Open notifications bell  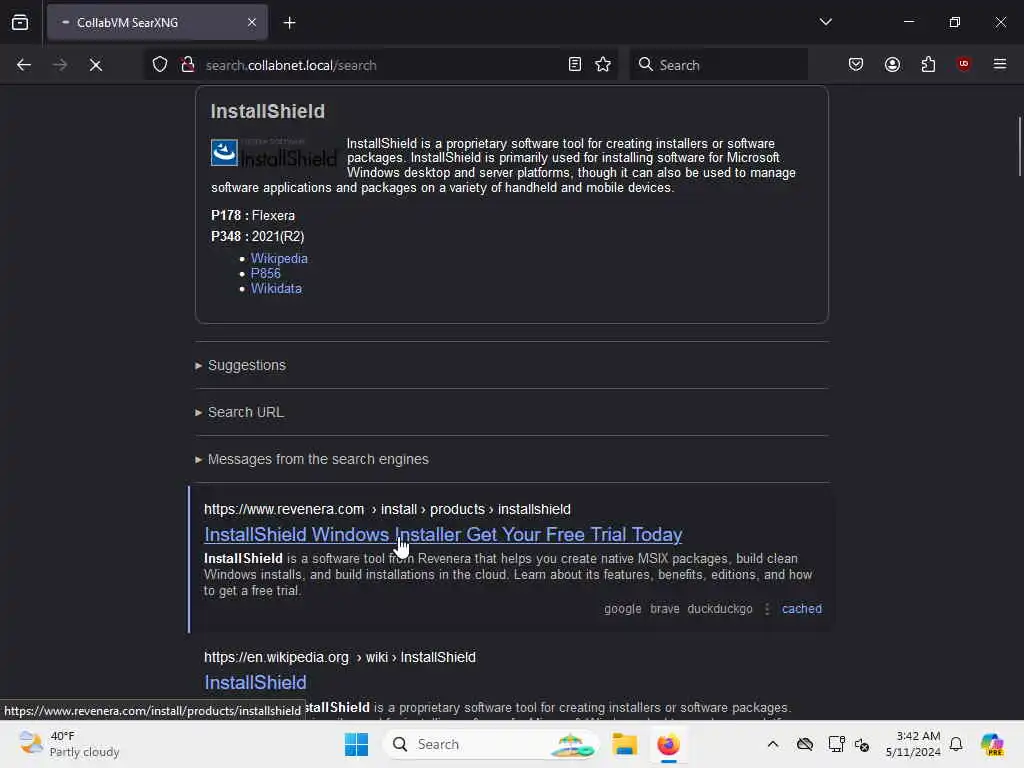956,744
